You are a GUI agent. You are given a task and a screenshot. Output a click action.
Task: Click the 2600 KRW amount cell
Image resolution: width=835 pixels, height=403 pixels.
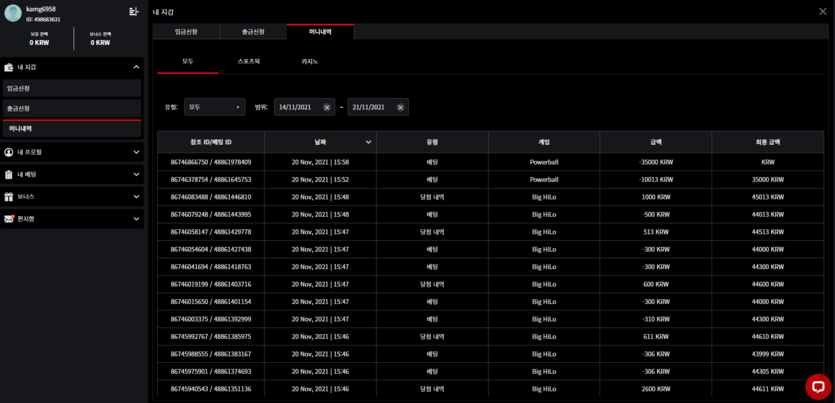click(656, 389)
